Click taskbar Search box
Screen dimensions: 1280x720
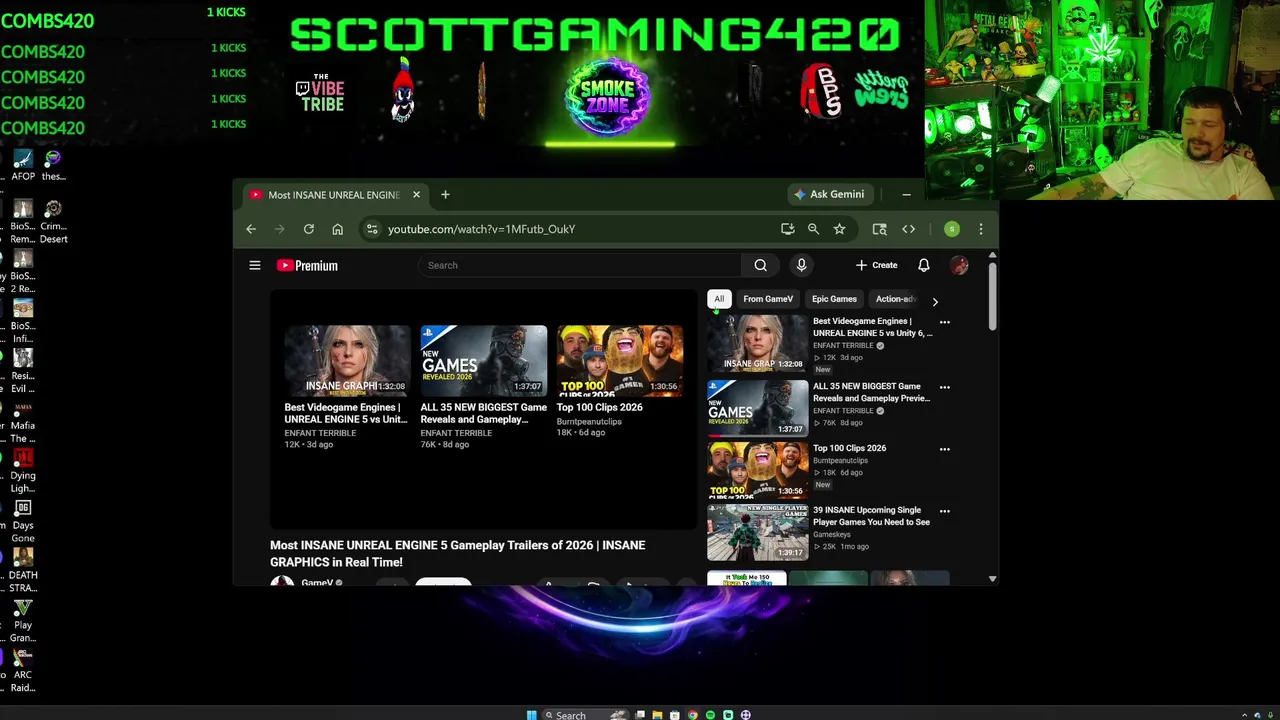tap(587, 715)
